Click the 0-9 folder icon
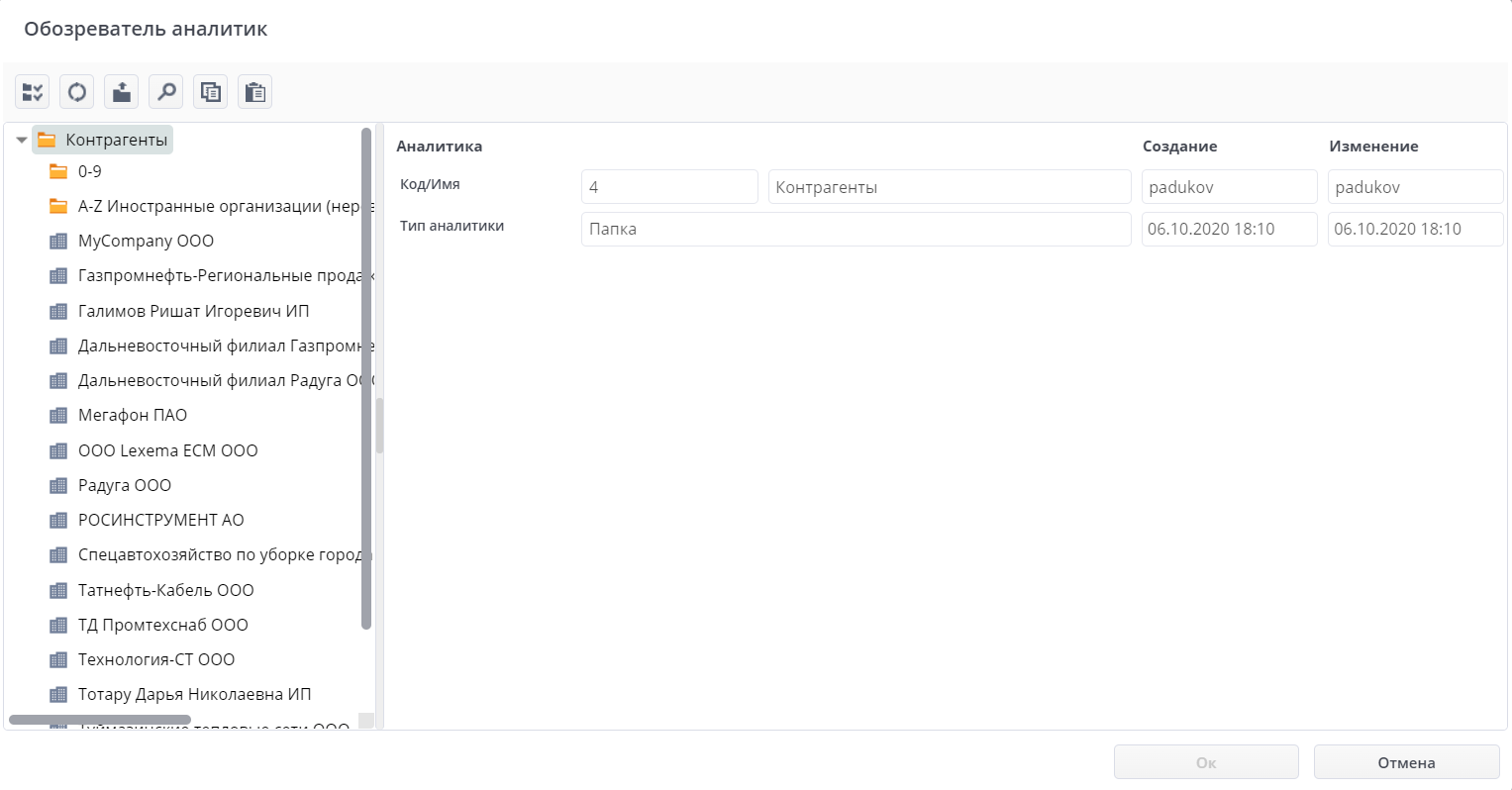This screenshot has height=790, width=1512. 58,171
